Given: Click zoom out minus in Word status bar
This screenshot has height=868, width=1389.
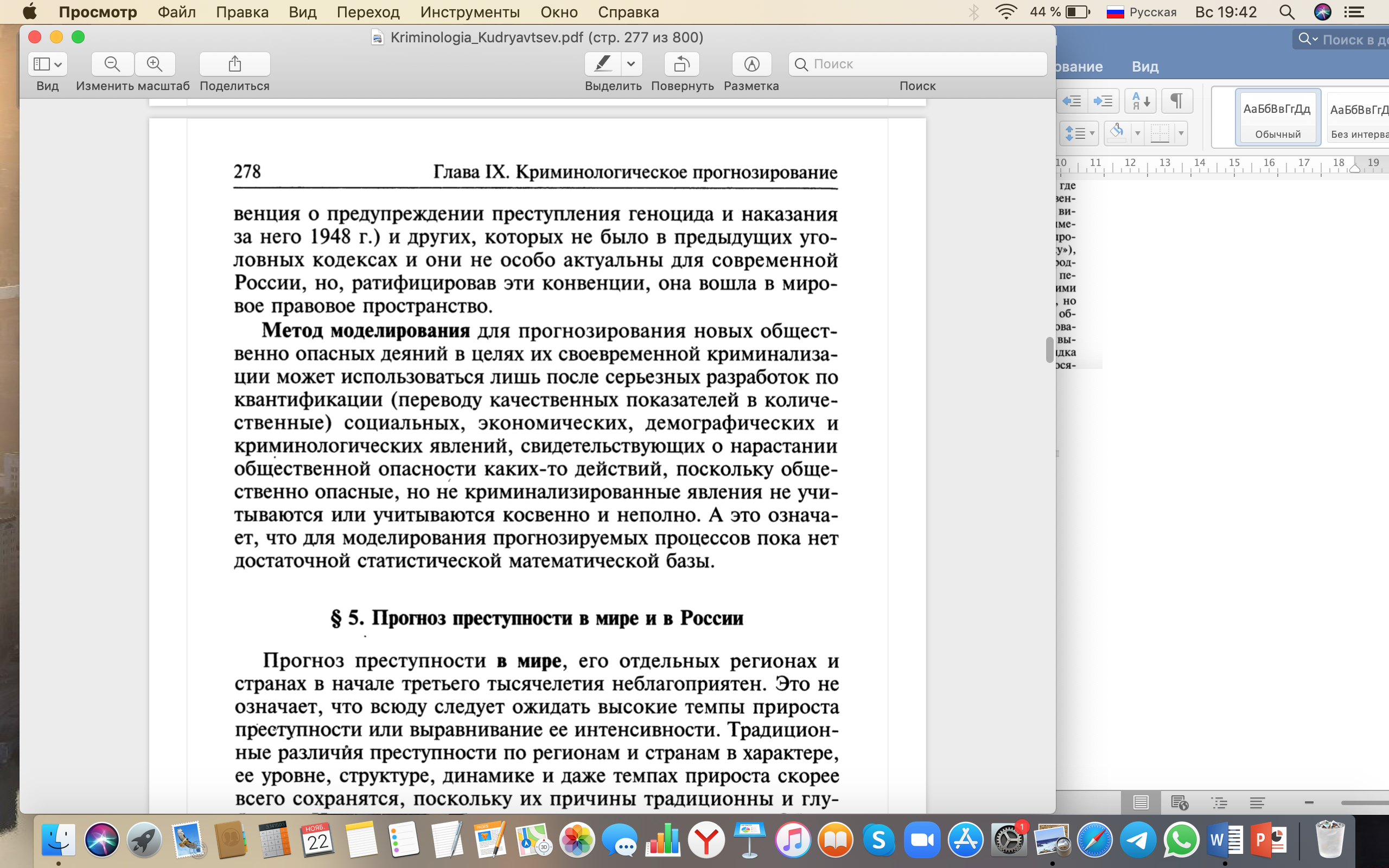Looking at the screenshot, I should (x=1309, y=802).
